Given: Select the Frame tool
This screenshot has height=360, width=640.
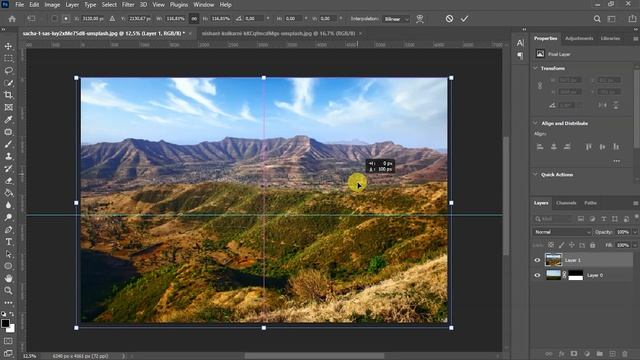Looking at the screenshot, I should (x=8, y=107).
